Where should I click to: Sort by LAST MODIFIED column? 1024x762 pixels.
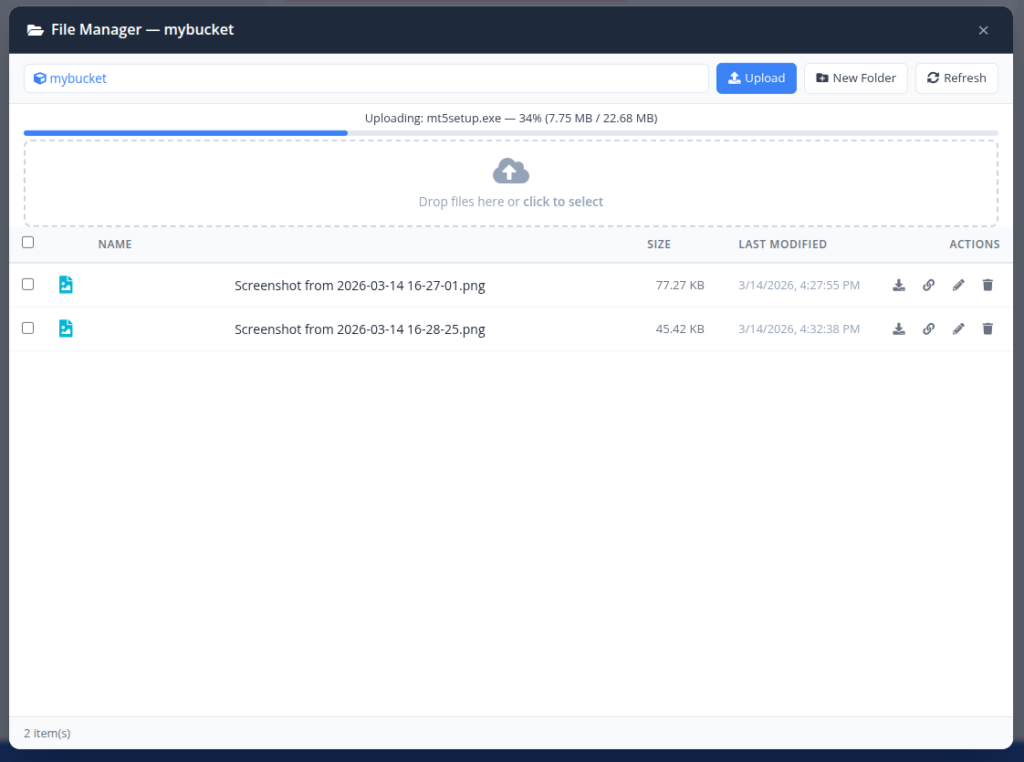point(783,244)
